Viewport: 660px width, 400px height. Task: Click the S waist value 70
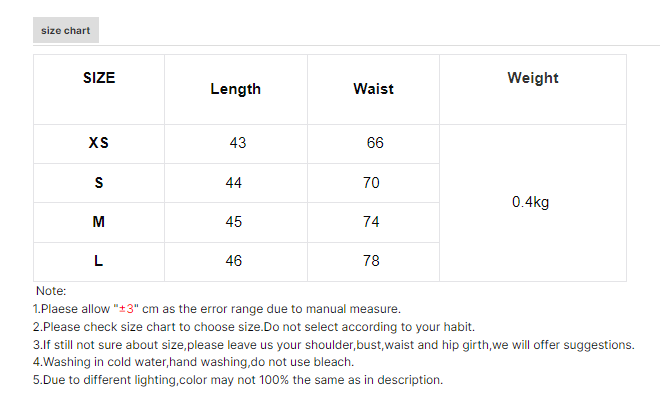point(371,183)
